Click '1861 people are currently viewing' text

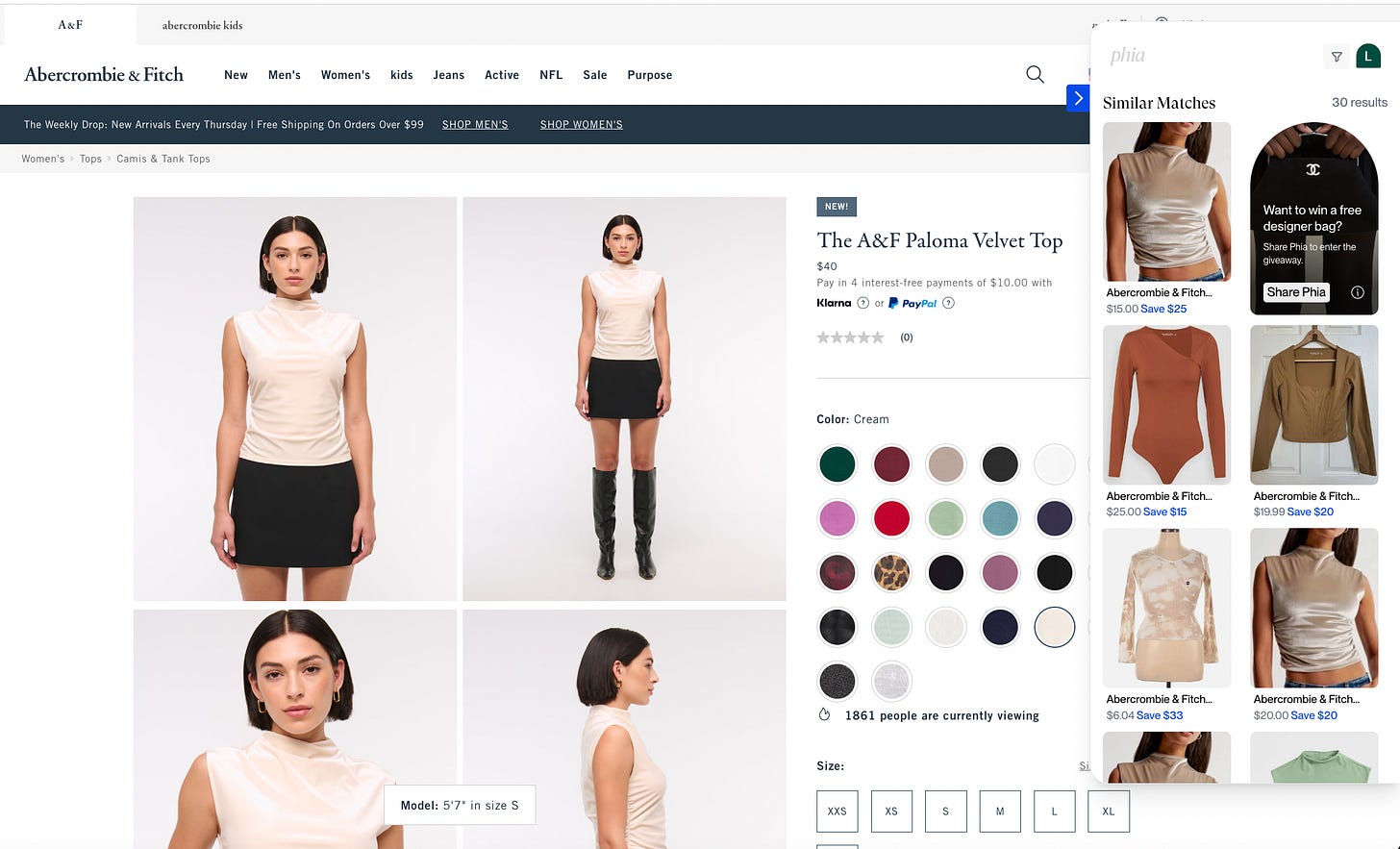tap(941, 715)
